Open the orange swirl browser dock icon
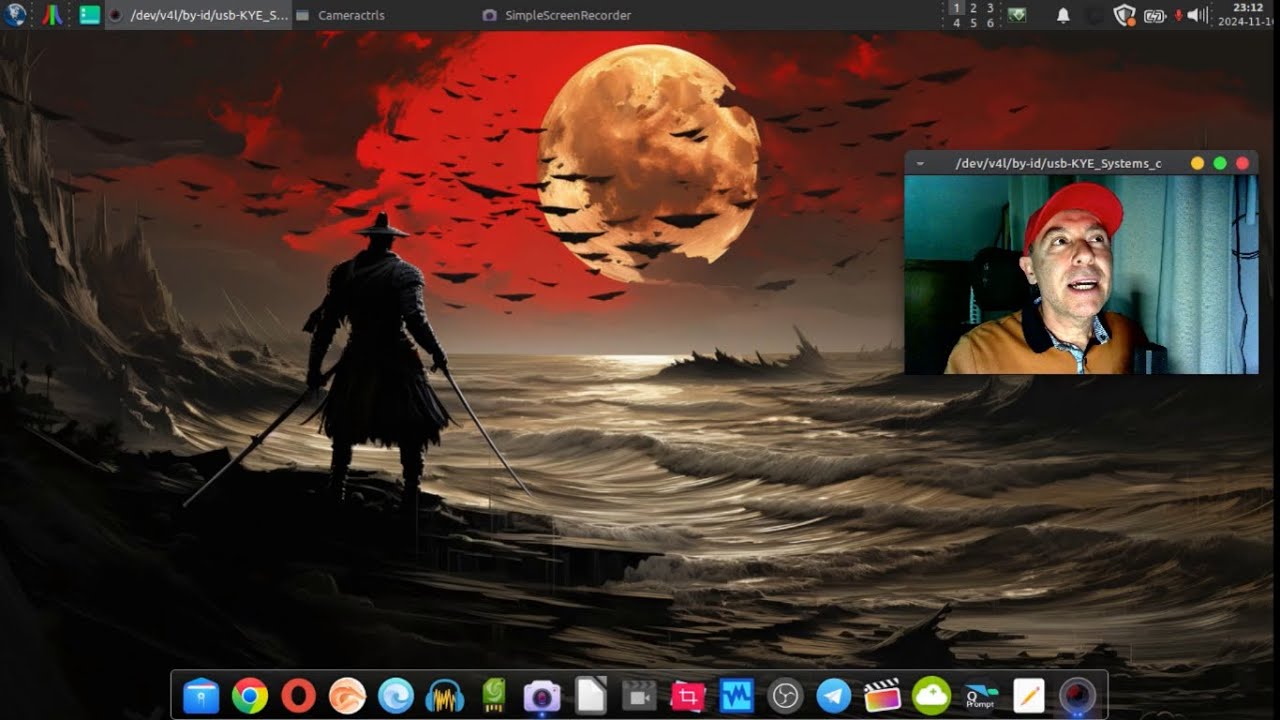The image size is (1280, 720). [x=347, y=695]
